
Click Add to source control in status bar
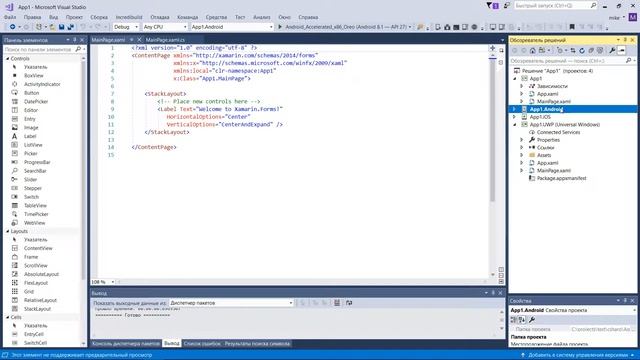578,355
